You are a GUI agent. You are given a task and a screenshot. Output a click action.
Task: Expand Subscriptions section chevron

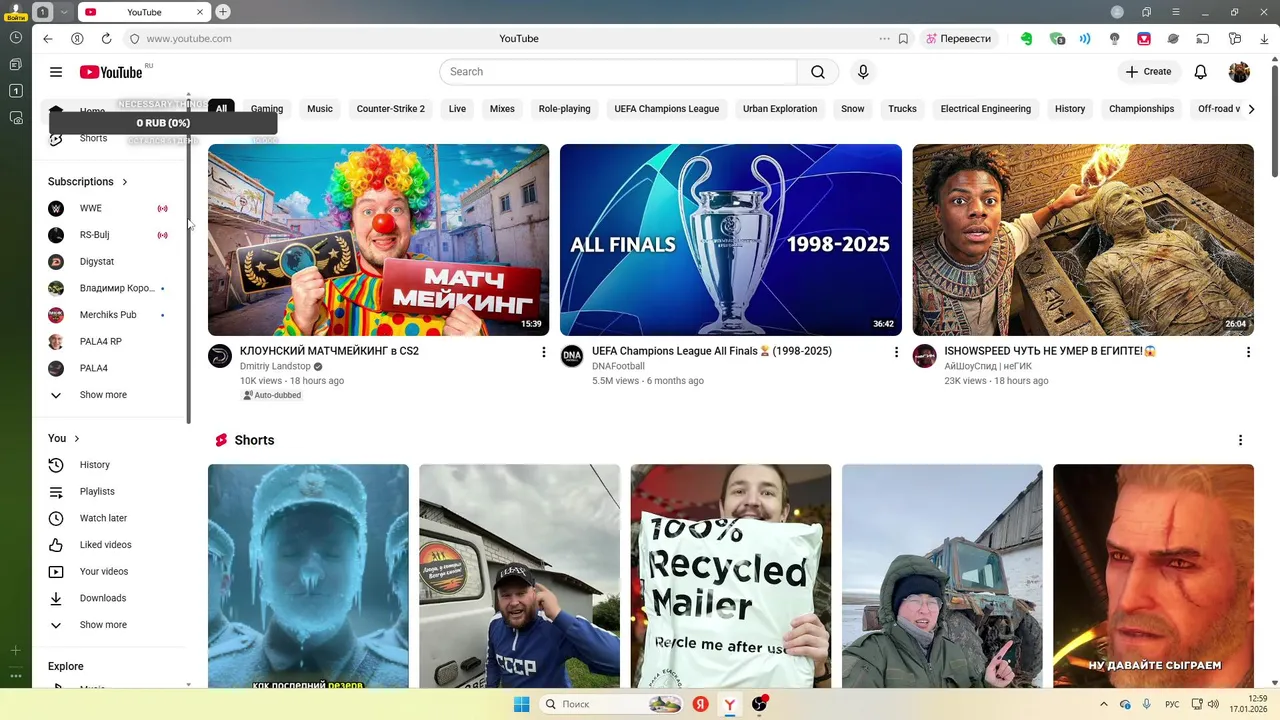[125, 182]
